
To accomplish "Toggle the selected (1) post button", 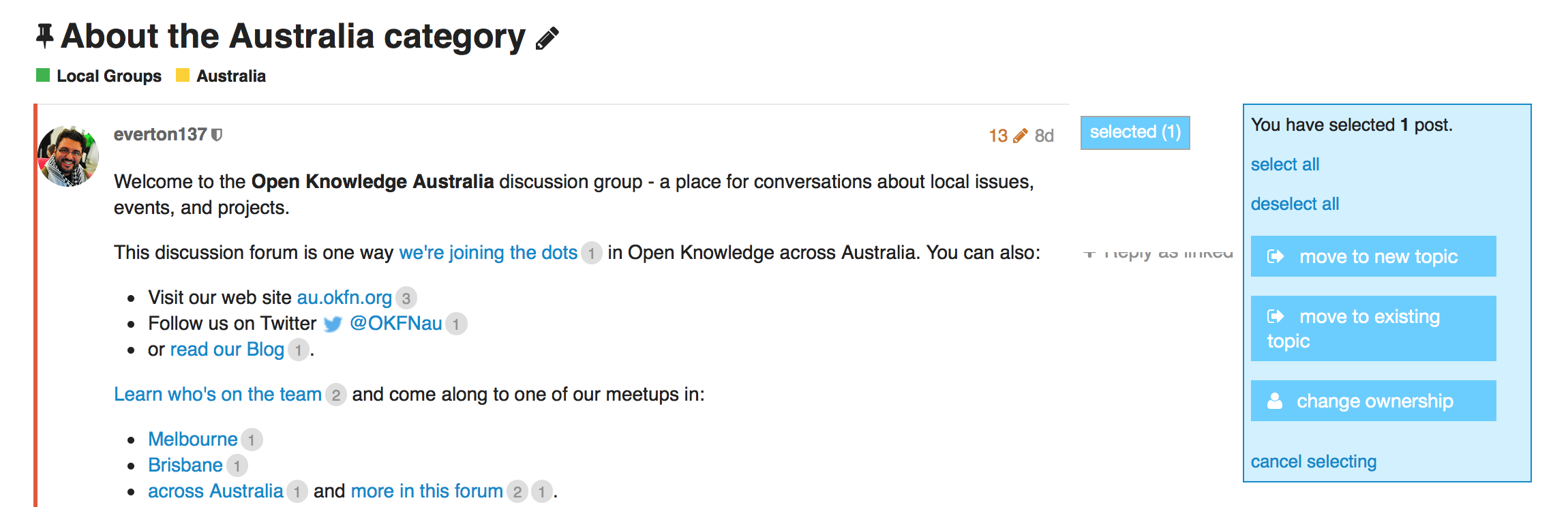I will (1134, 132).
